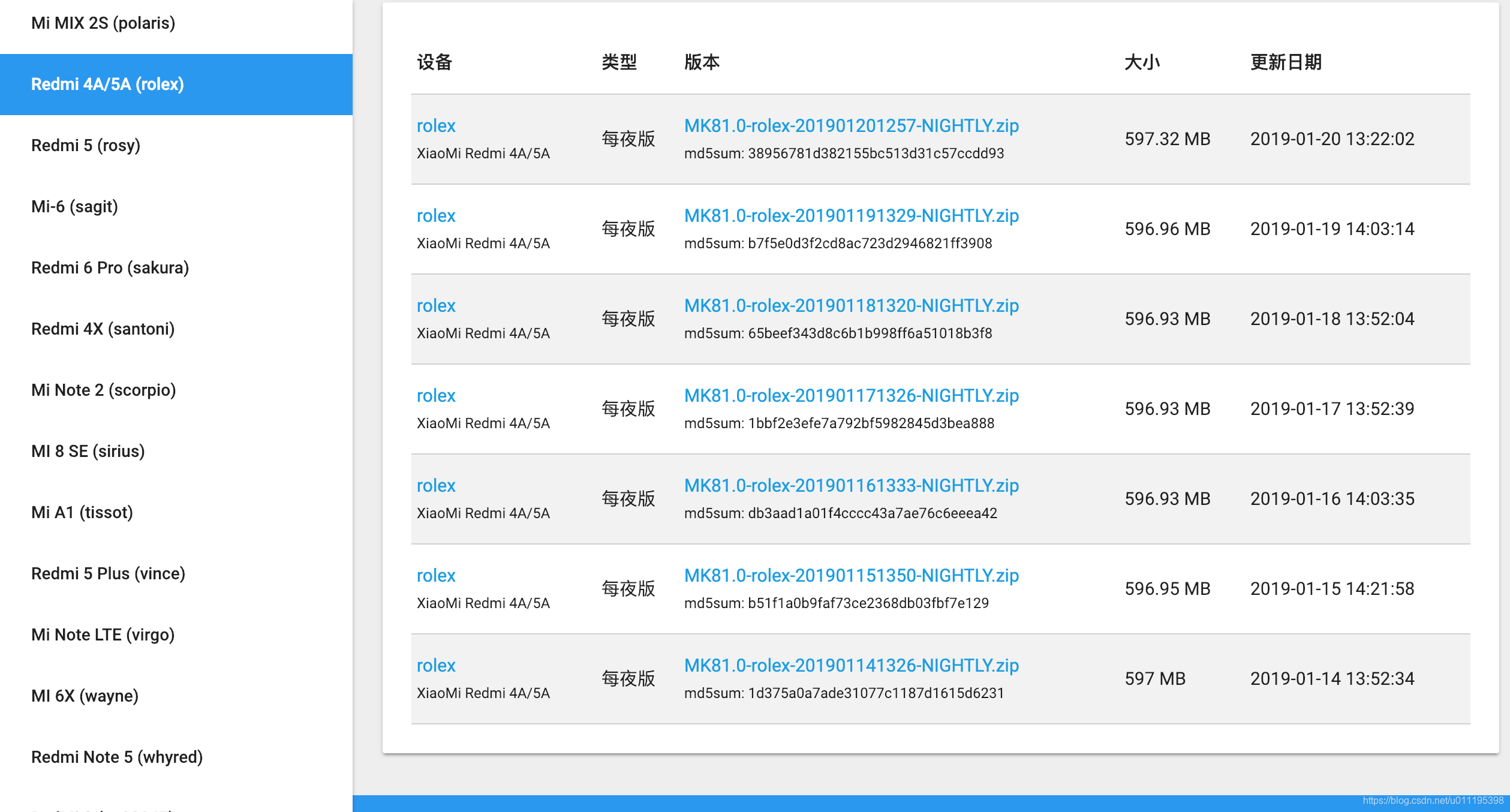Select md5sum b7f5e0d3f2cd8ac723d2946821ff3908 text

click(838, 243)
